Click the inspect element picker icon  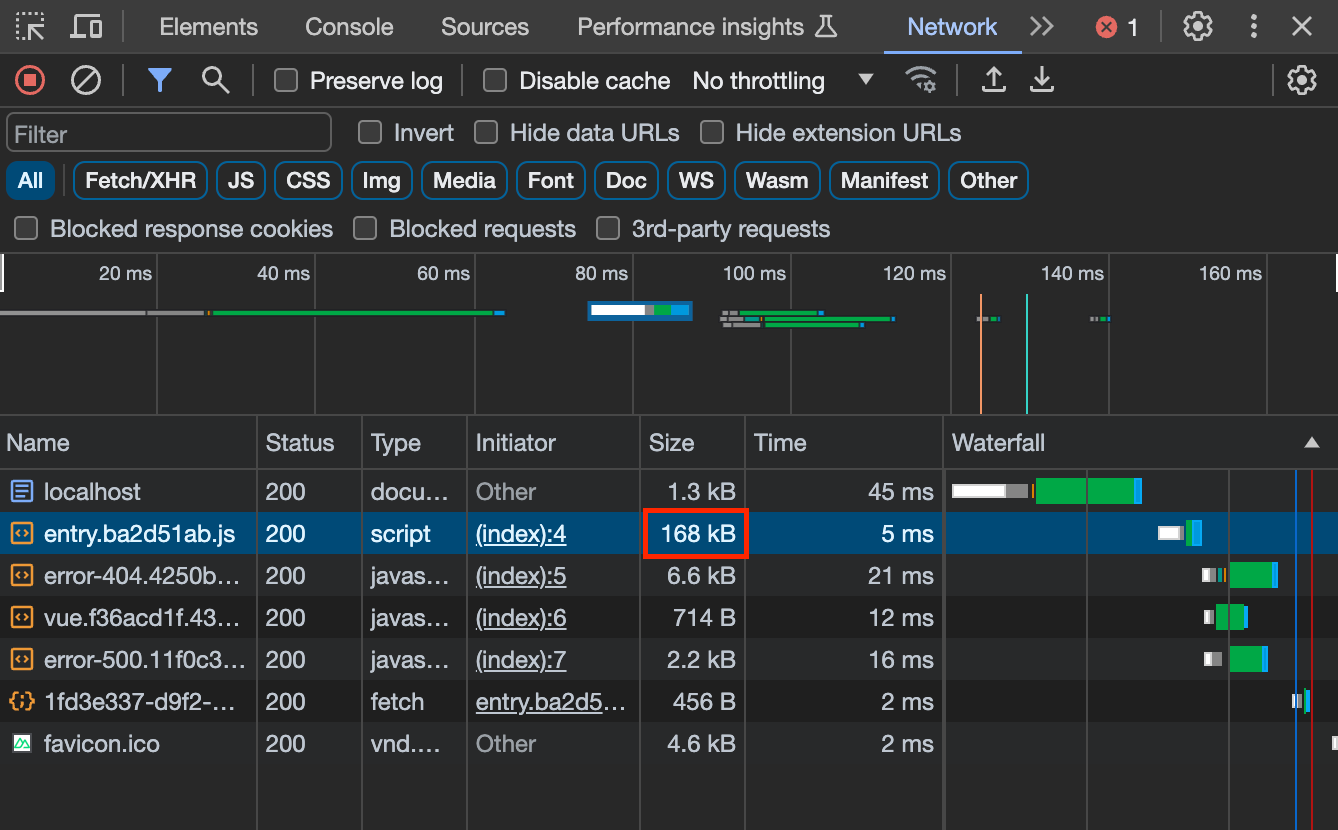30,27
